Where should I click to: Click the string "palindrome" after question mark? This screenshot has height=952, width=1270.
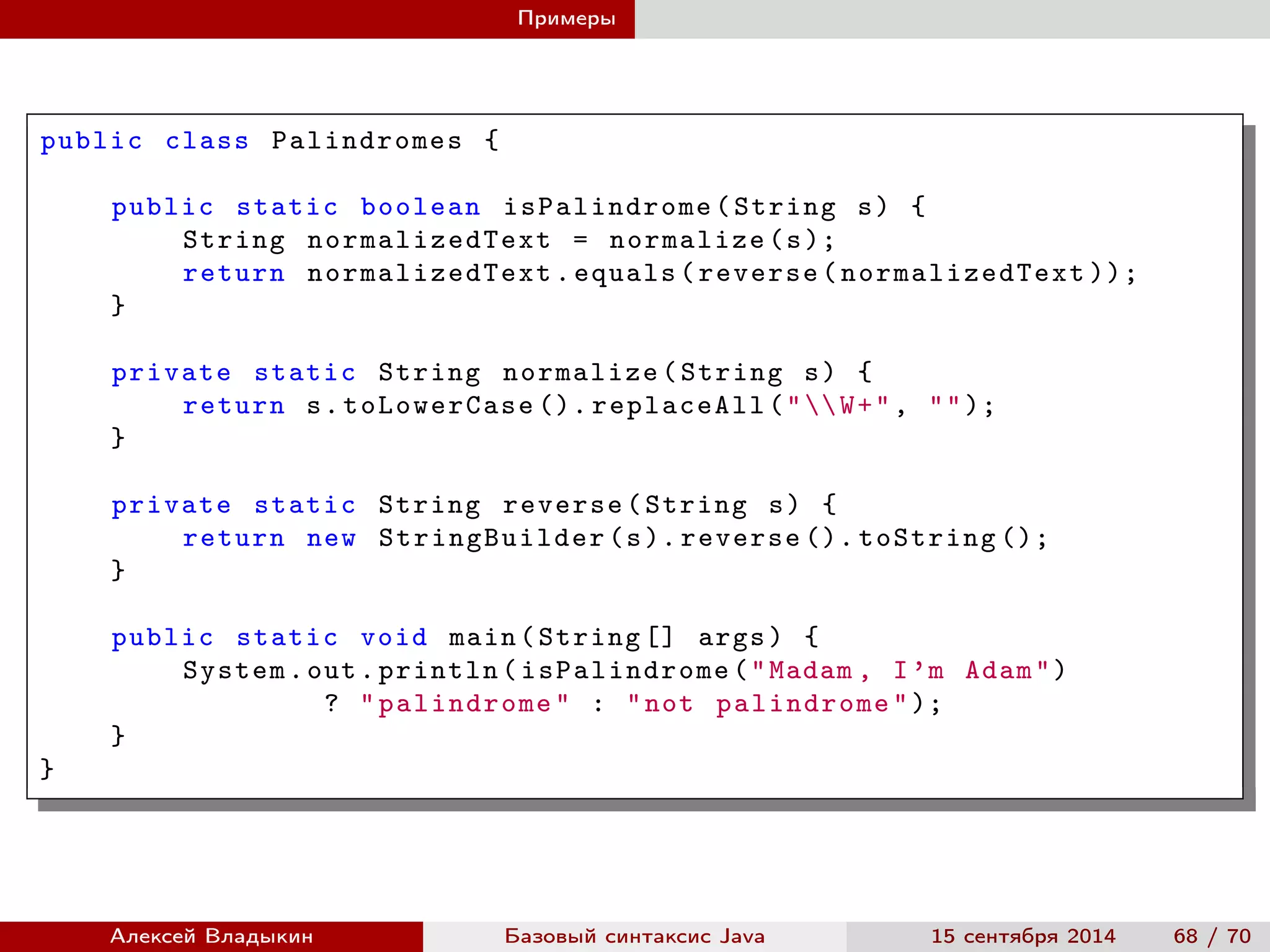pos(464,704)
